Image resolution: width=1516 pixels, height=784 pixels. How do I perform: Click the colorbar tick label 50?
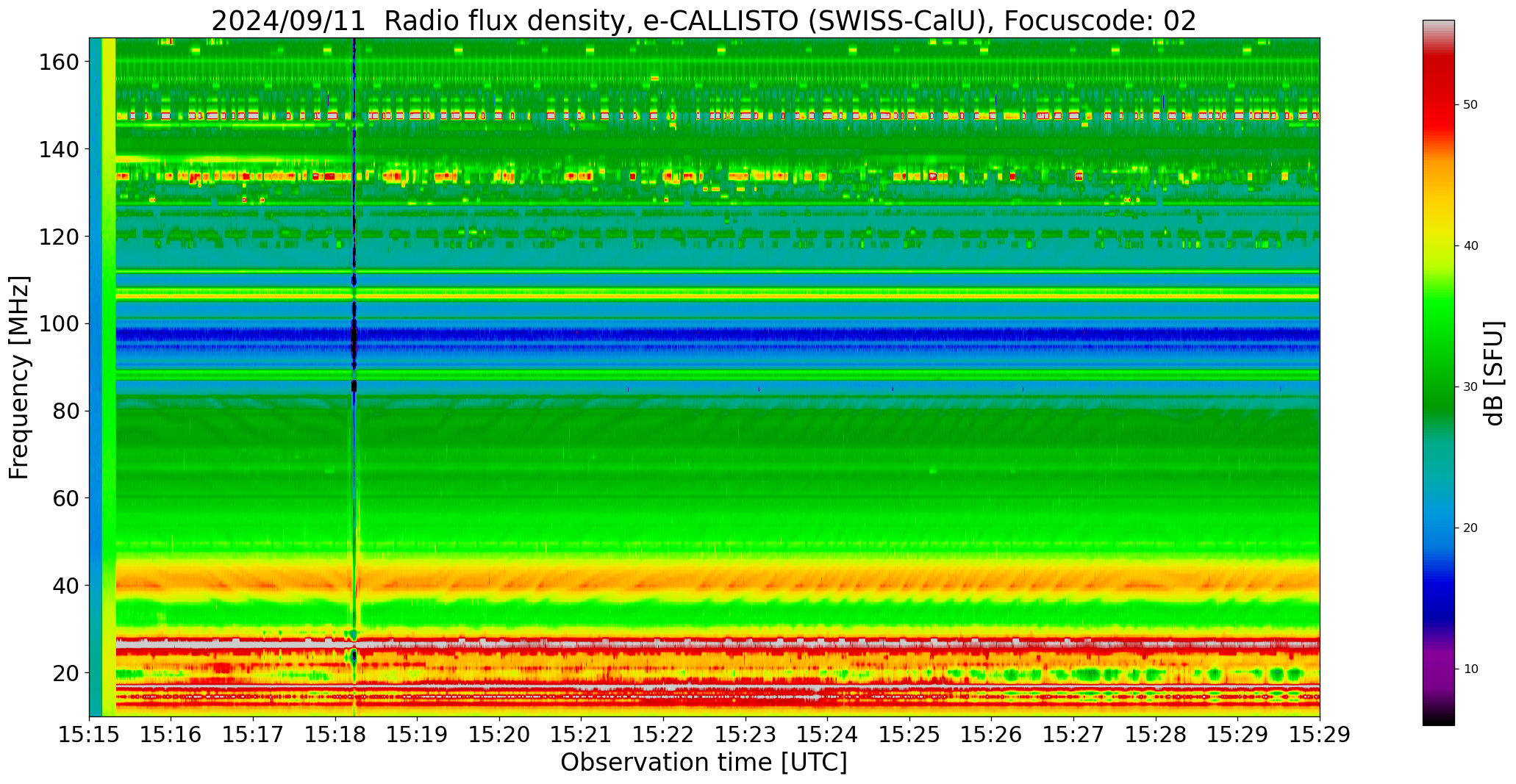[x=1470, y=105]
